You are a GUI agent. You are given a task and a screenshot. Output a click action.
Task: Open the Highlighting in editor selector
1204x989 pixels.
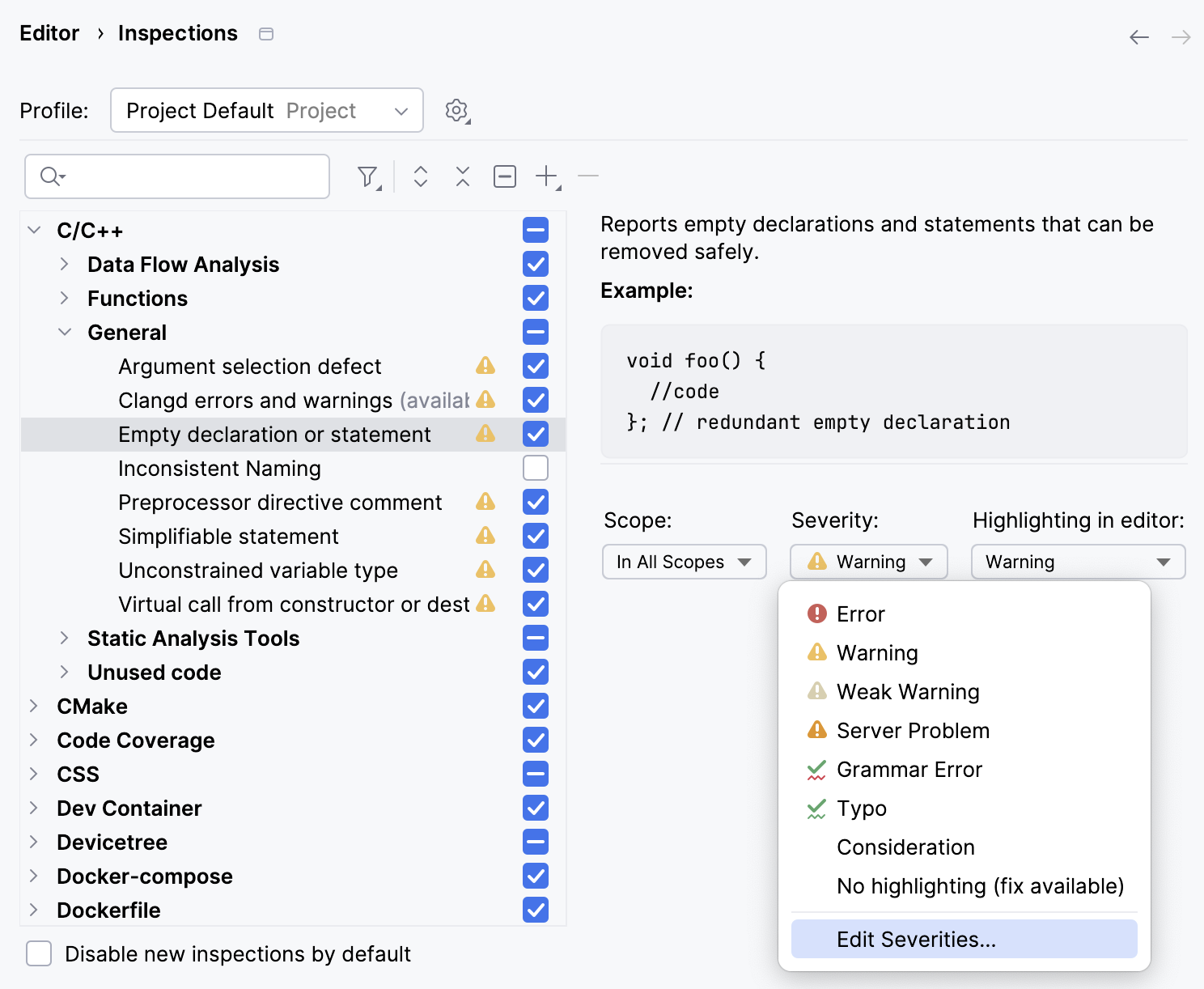pos(1078,562)
